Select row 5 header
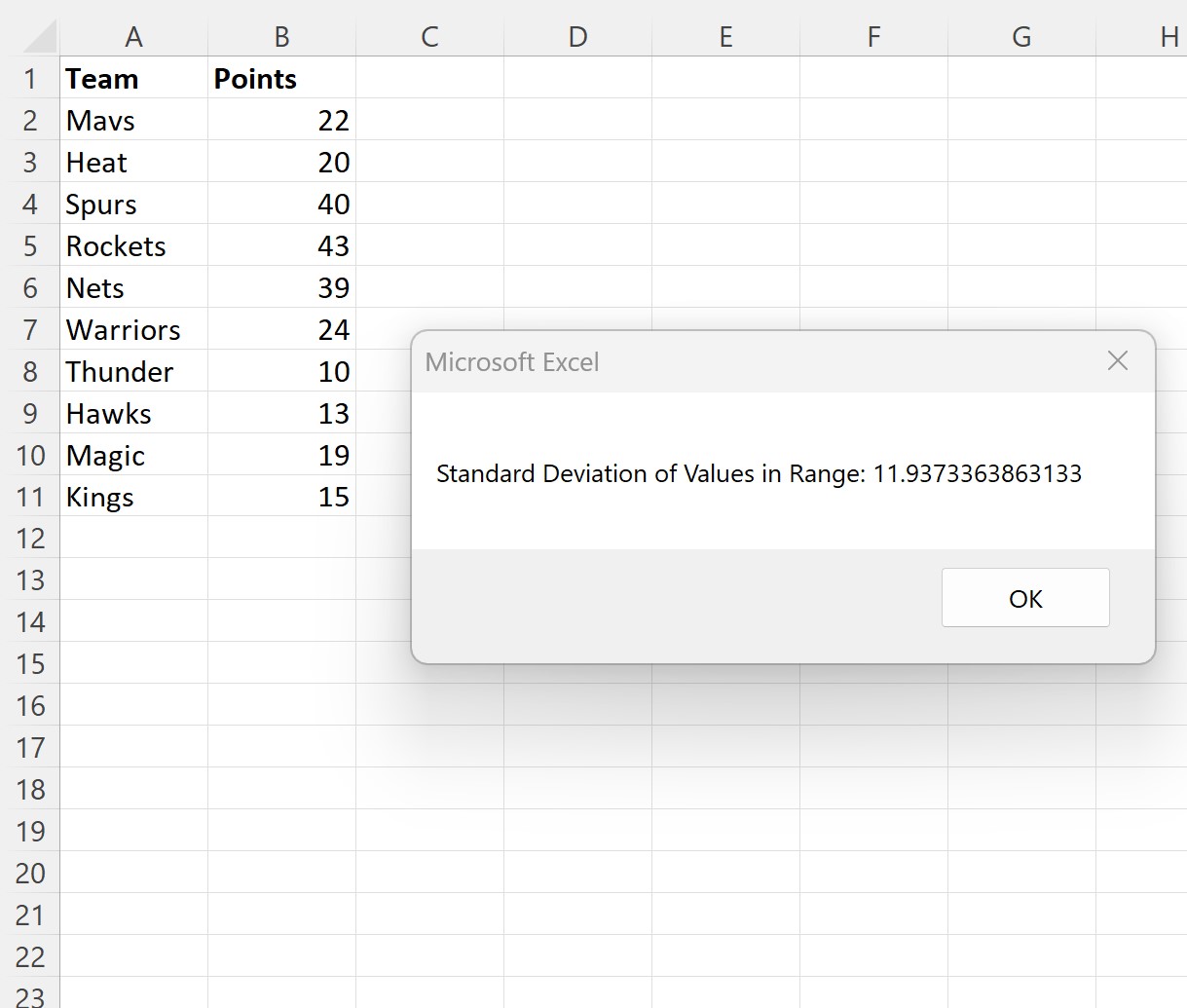The width and height of the screenshot is (1187, 1008). pos(30,245)
